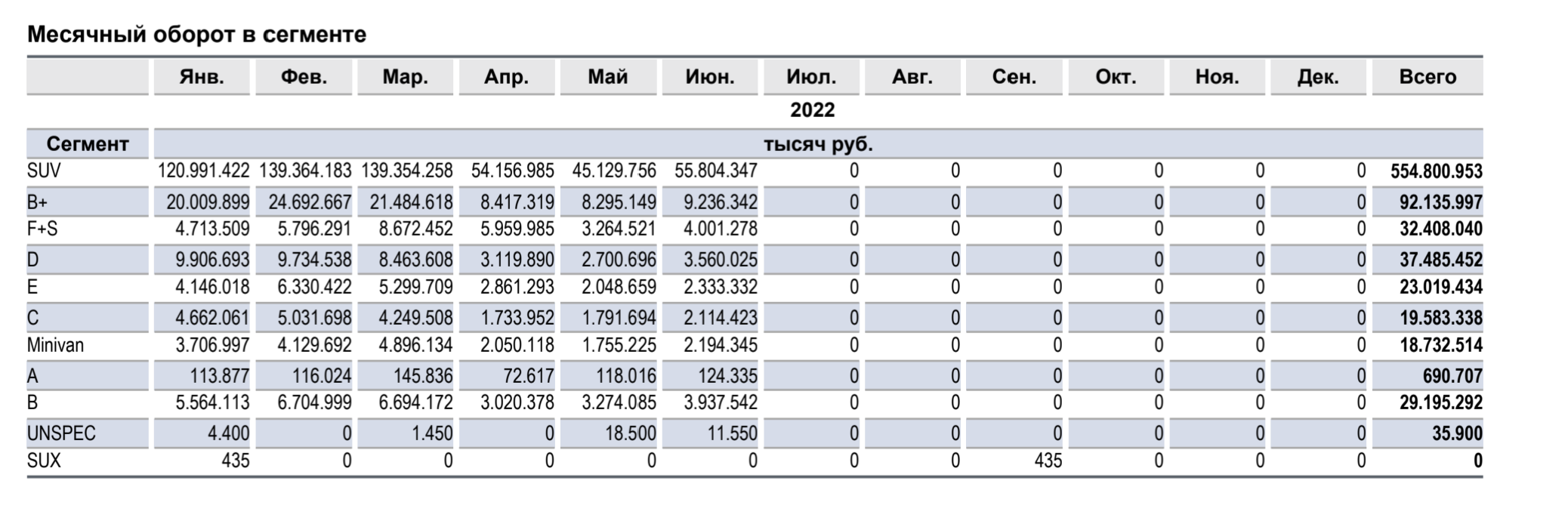
Task: Click the SUV total value 554.800.953
Action: tap(1436, 171)
